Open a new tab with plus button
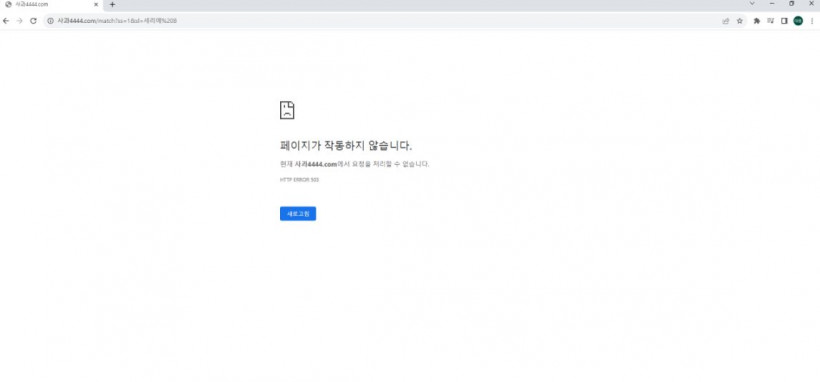Image resolution: width=820 pixels, height=382 pixels. (112, 5)
